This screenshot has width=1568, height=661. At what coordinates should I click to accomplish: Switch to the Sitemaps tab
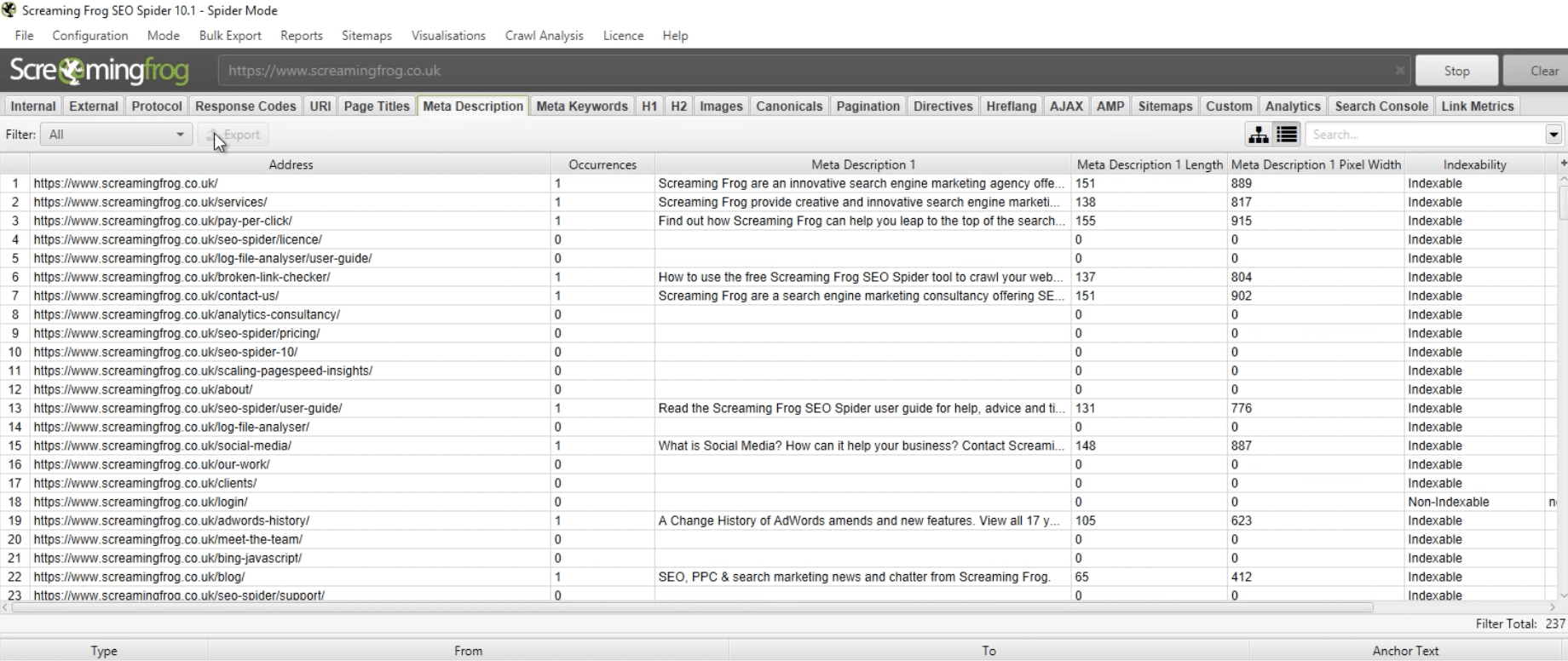pyautogui.click(x=1165, y=106)
